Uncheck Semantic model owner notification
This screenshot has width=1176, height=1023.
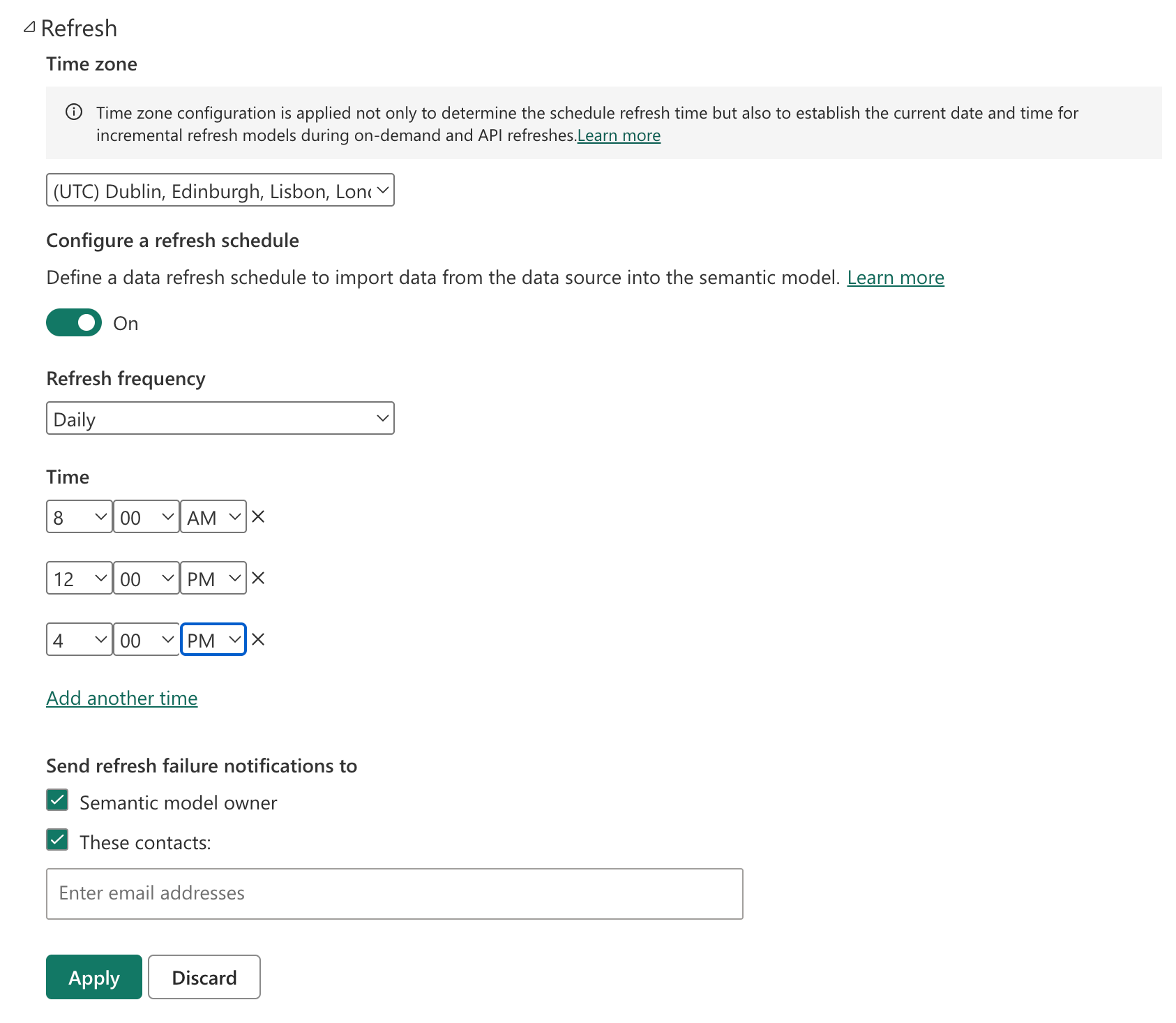click(x=56, y=801)
